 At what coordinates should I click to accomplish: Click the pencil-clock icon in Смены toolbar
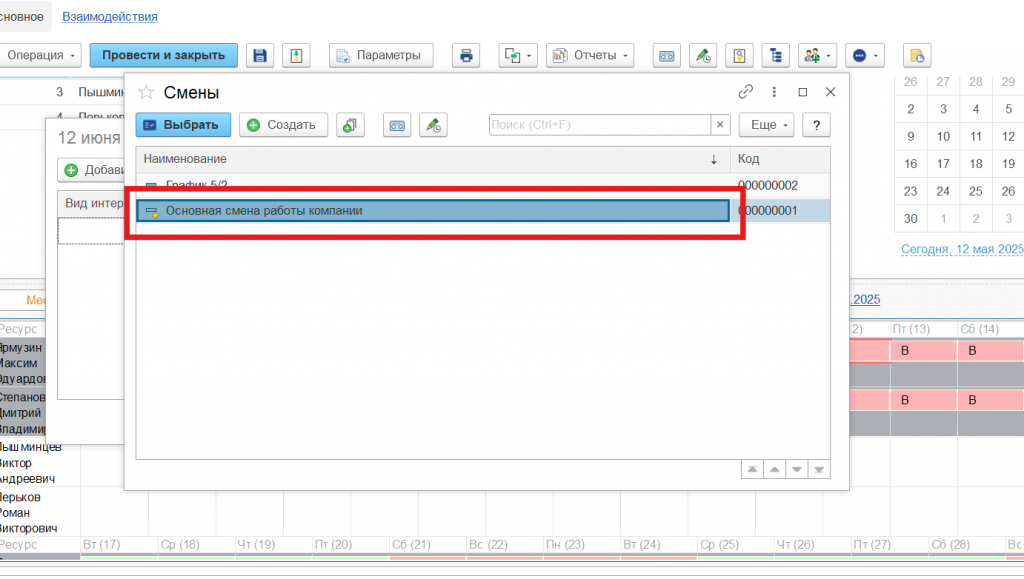point(433,125)
